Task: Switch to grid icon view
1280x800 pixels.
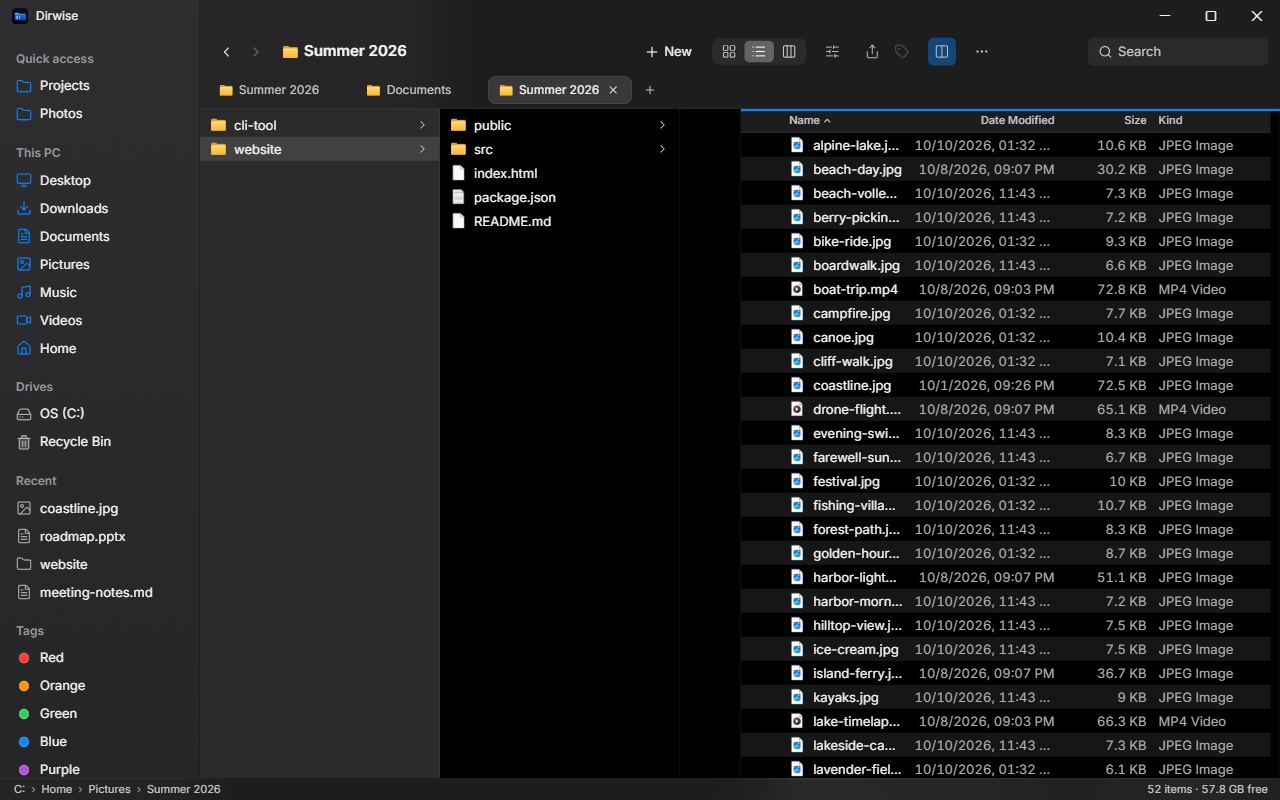Action: (x=729, y=52)
